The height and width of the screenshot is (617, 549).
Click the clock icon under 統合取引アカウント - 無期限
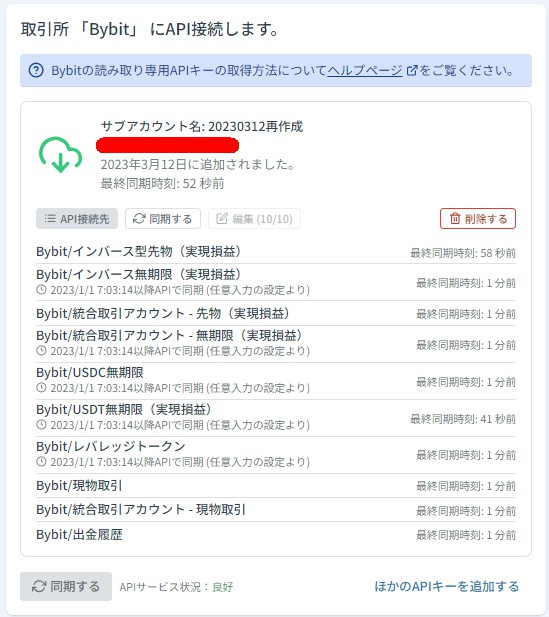pyautogui.click(x=41, y=351)
